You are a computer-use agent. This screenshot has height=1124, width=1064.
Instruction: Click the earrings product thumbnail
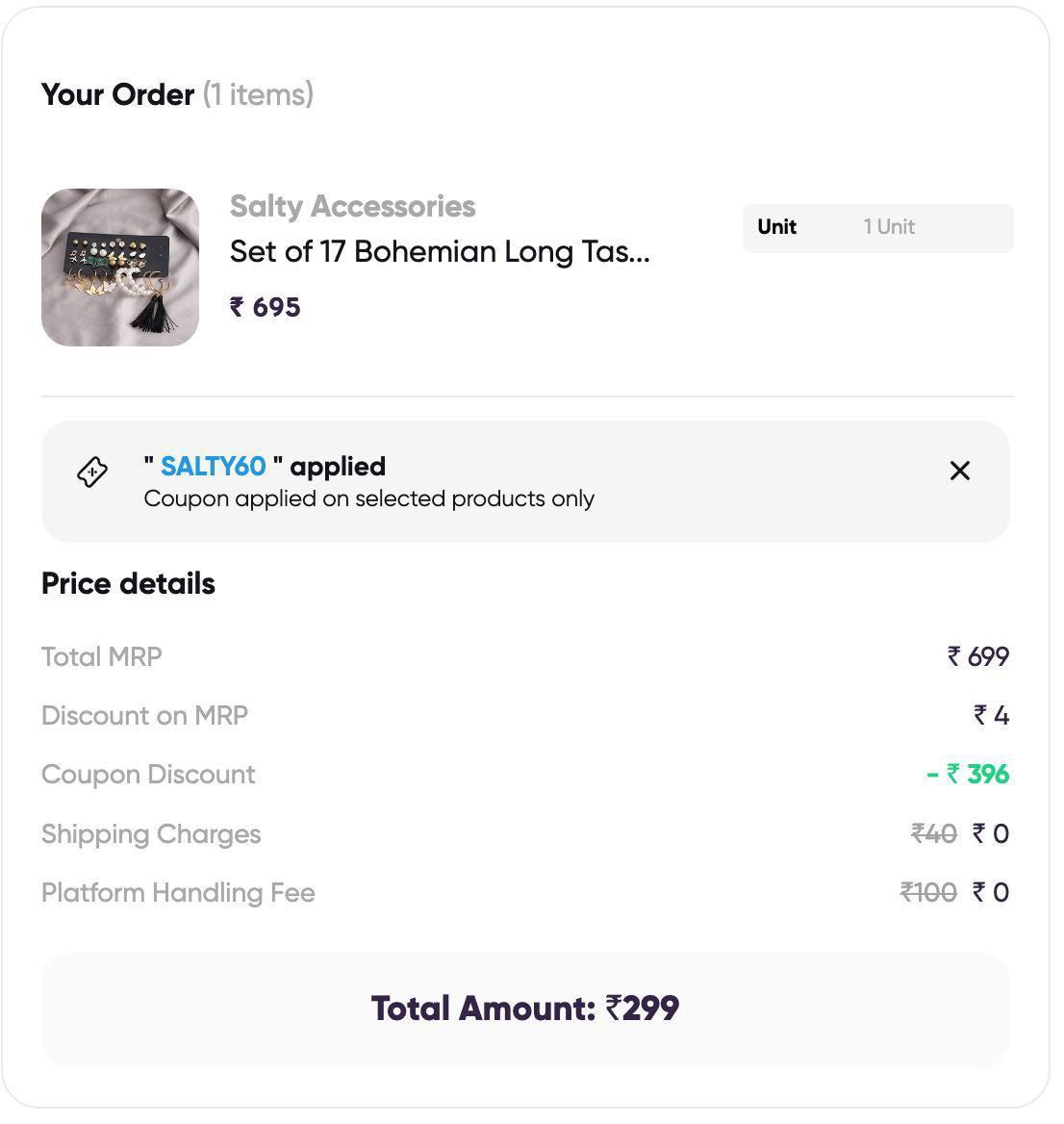(120, 268)
